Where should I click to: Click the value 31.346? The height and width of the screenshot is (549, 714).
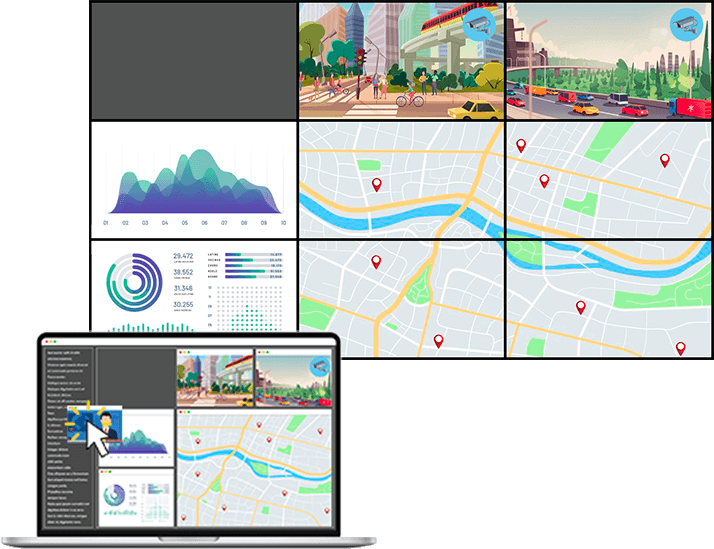[x=183, y=288]
